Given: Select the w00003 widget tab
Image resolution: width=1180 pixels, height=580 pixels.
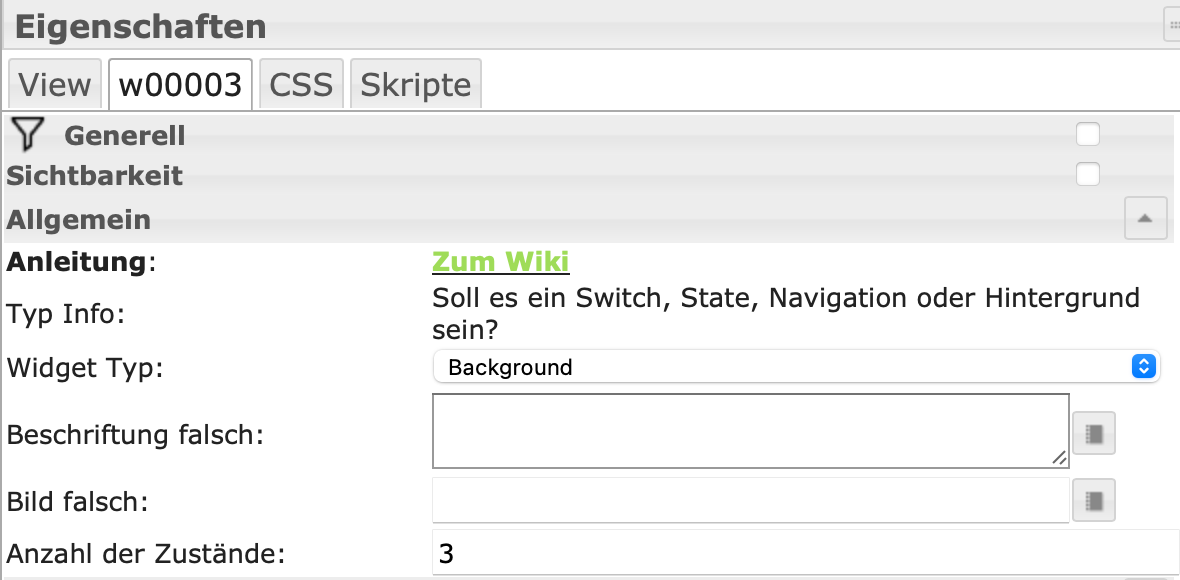Looking at the screenshot, I should pyautogui.click(x=180, y=84).
